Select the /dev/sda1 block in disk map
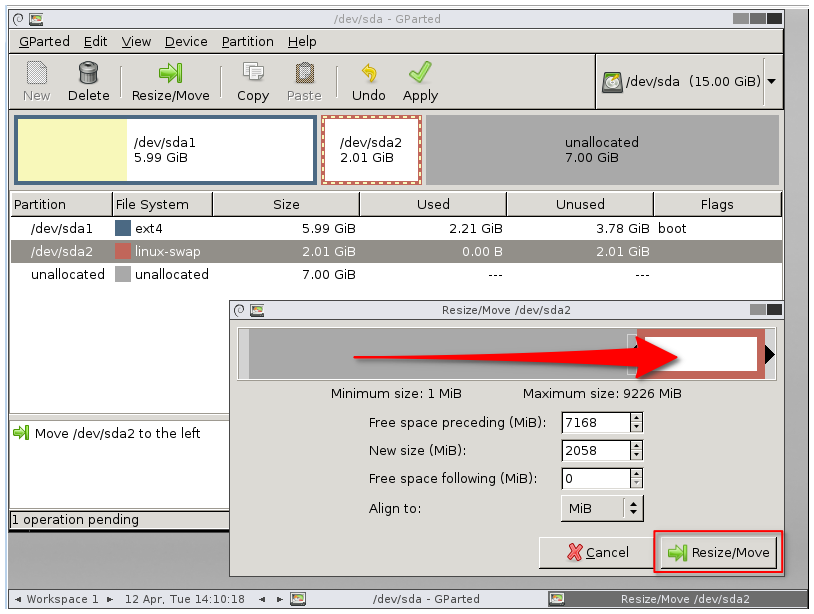 (166, 150)
